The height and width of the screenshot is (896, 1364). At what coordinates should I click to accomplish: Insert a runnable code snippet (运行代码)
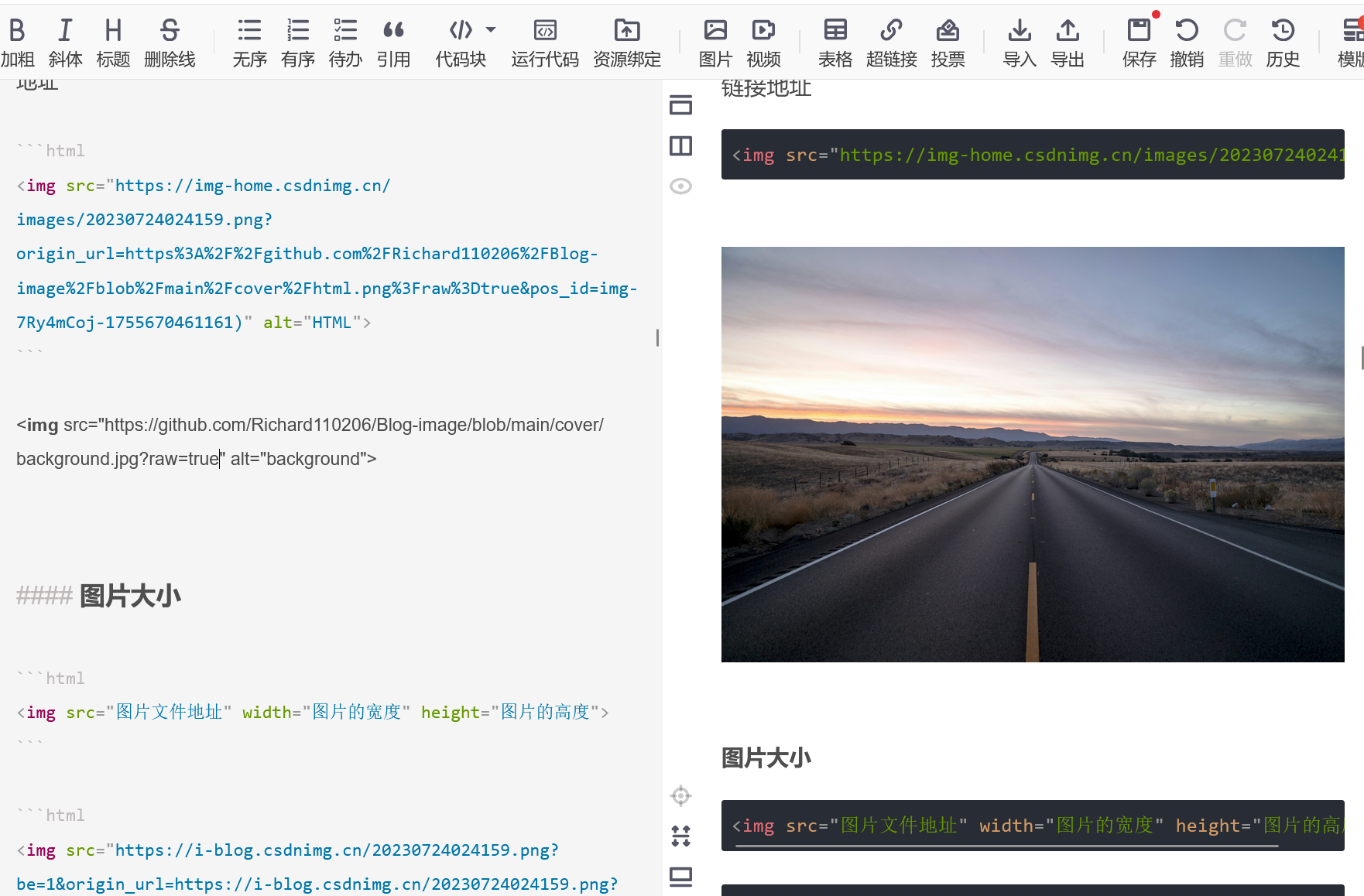coord(545,43)
